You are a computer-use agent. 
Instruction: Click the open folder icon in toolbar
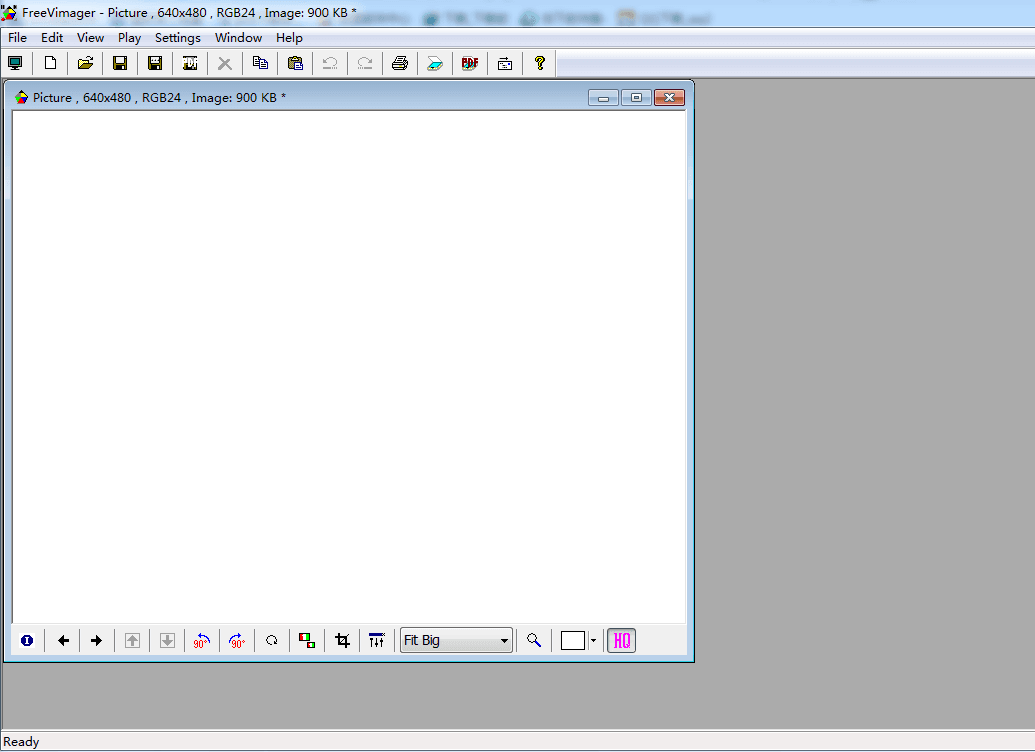coord(85,63)
